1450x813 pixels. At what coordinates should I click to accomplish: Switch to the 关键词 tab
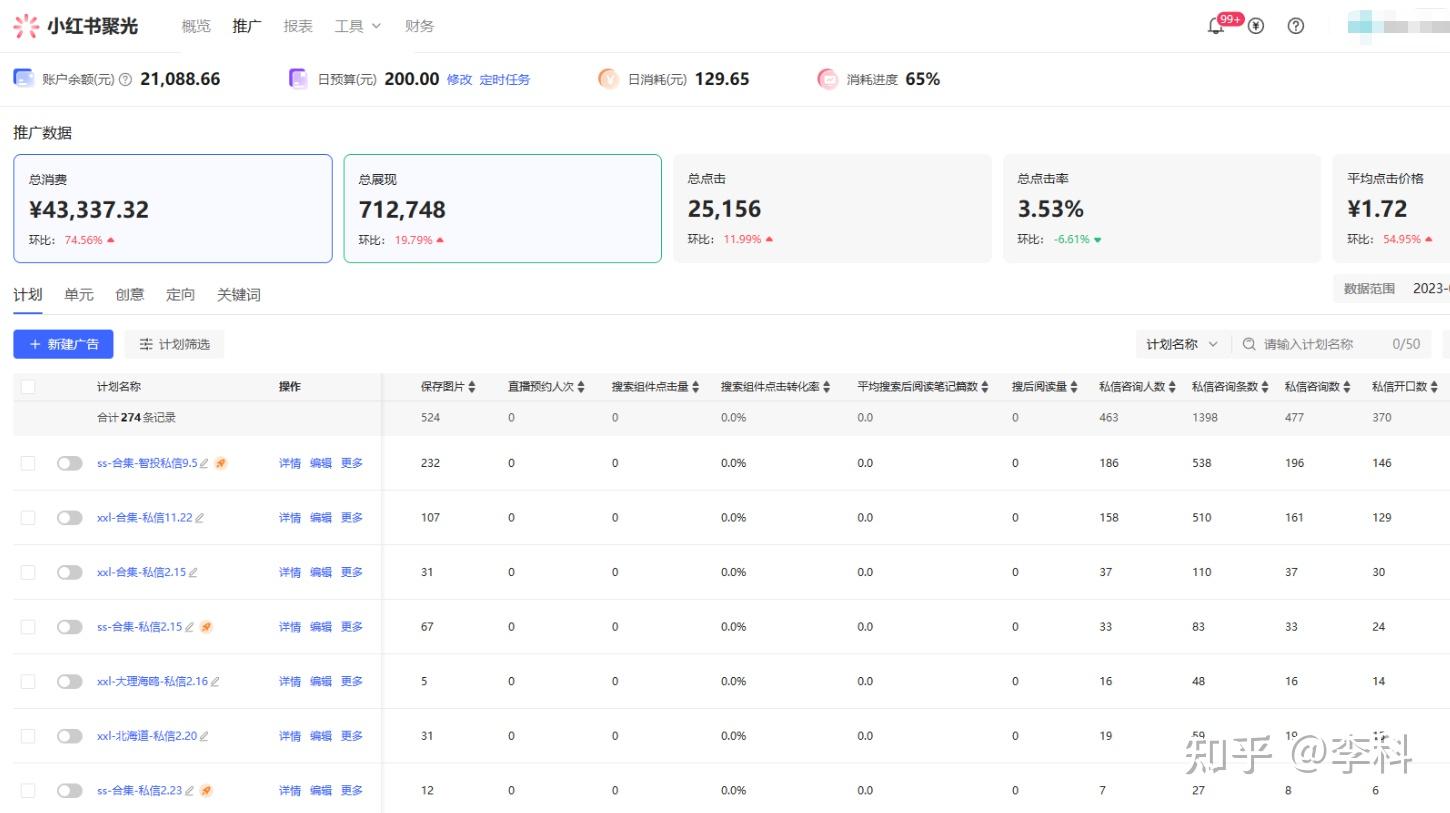(x=239, y=294)
